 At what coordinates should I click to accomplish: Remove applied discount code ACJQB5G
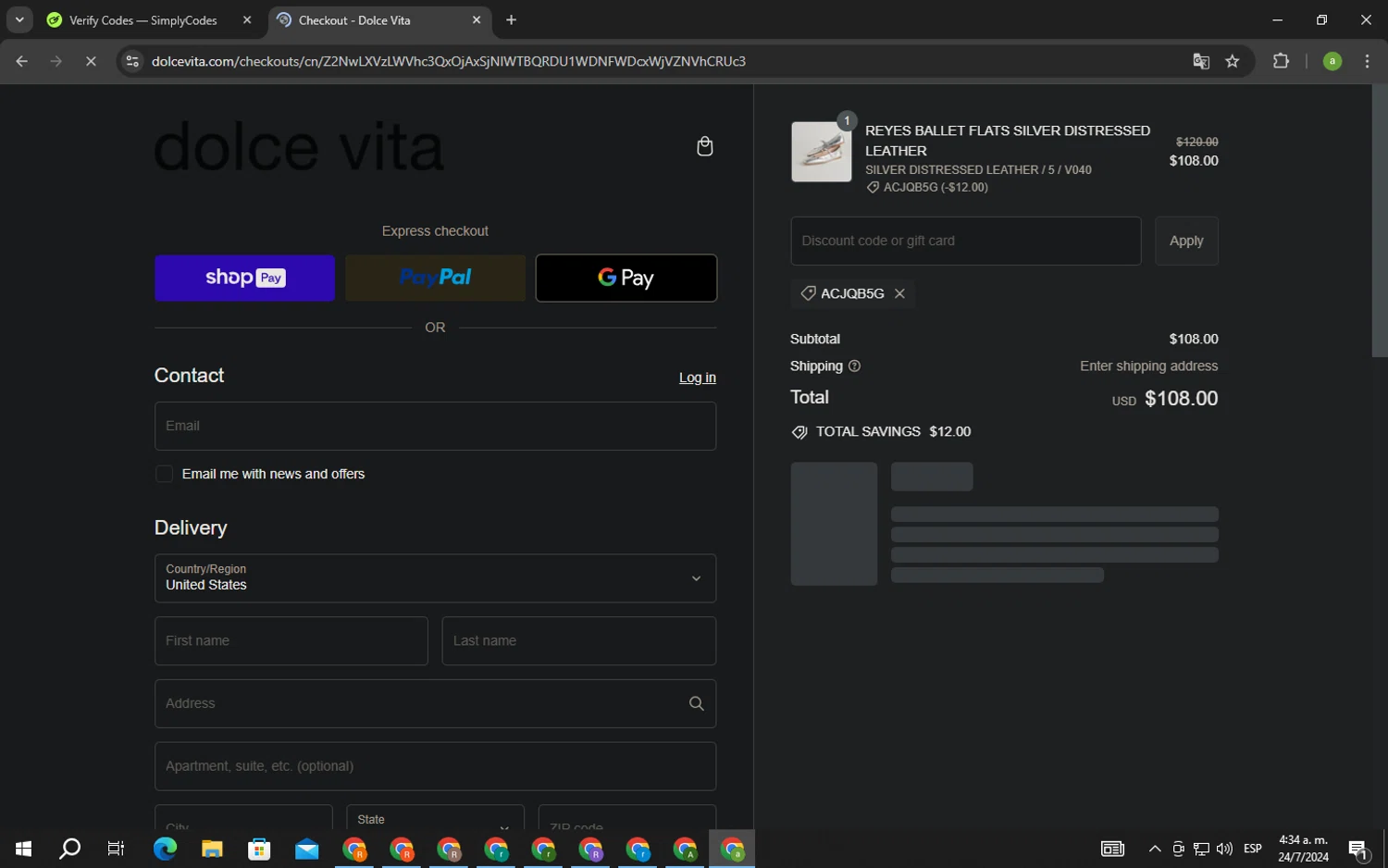click(899, 293)
